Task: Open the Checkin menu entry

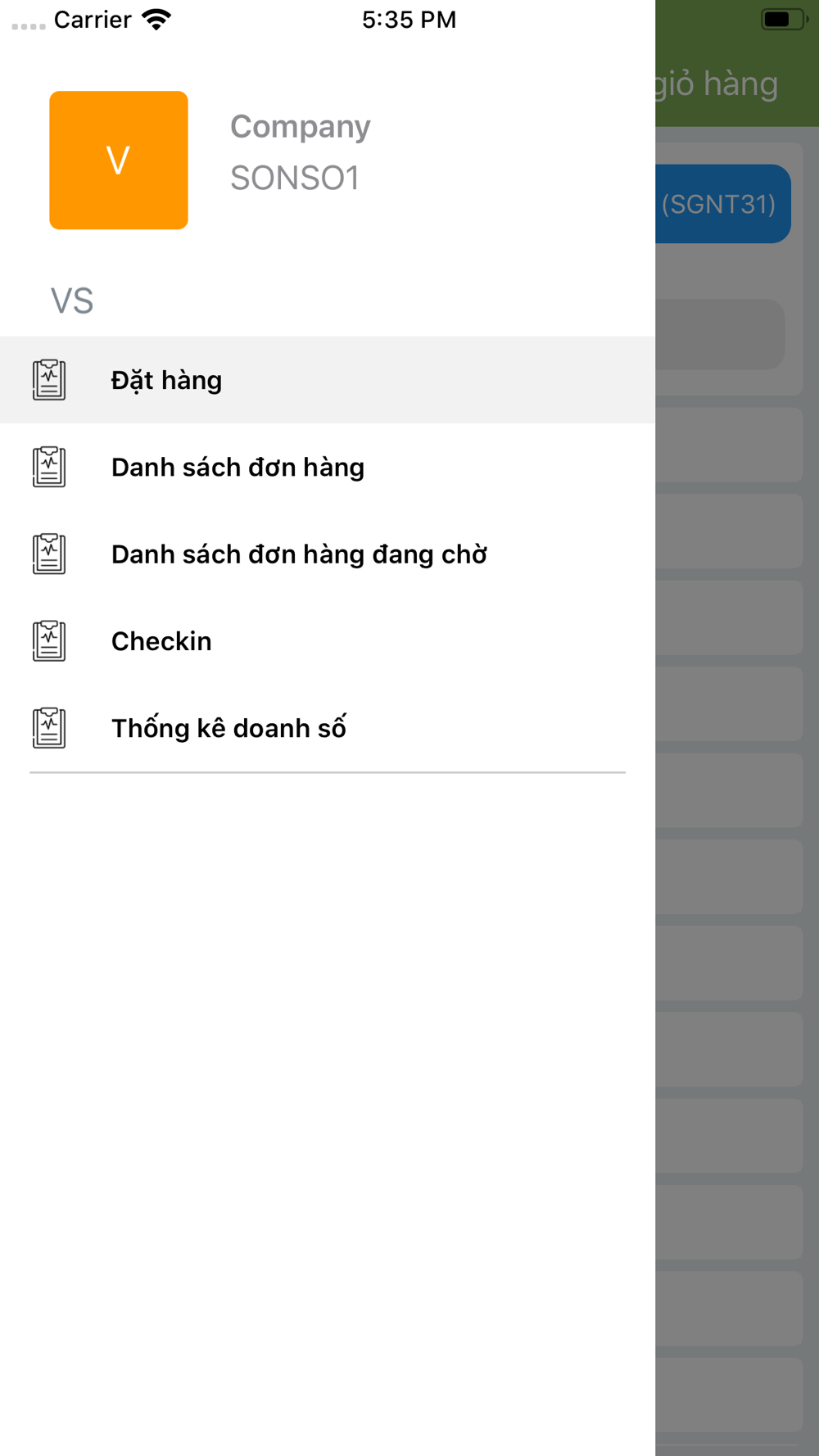Action: pyautogui.click(x=161, y=641)
